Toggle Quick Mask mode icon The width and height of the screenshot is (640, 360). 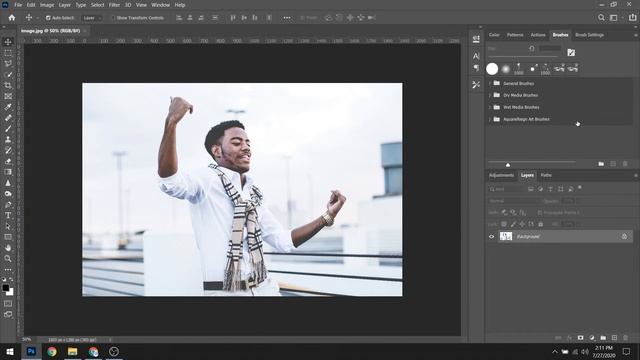[x=8, y=304]
